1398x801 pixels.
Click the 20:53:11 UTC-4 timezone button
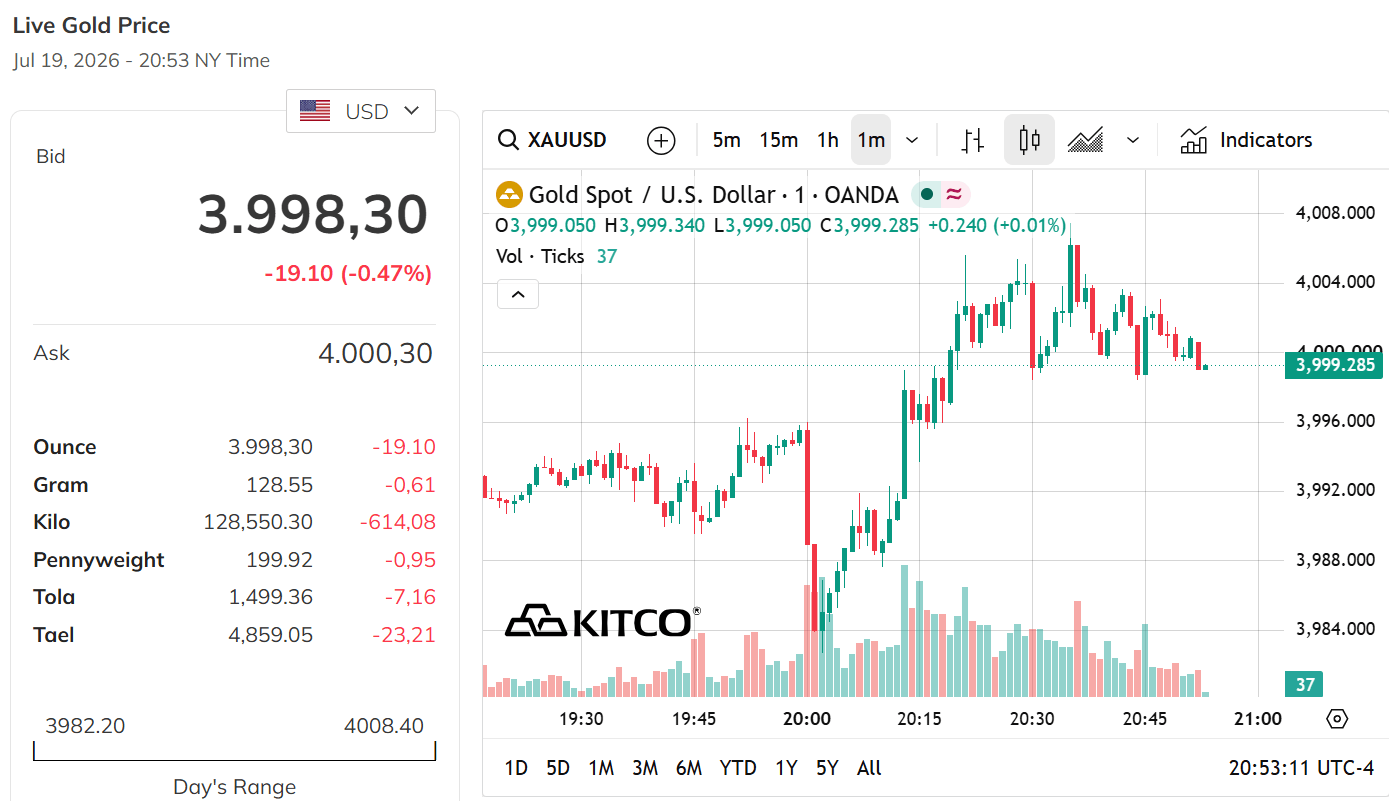click(1301, 768)
